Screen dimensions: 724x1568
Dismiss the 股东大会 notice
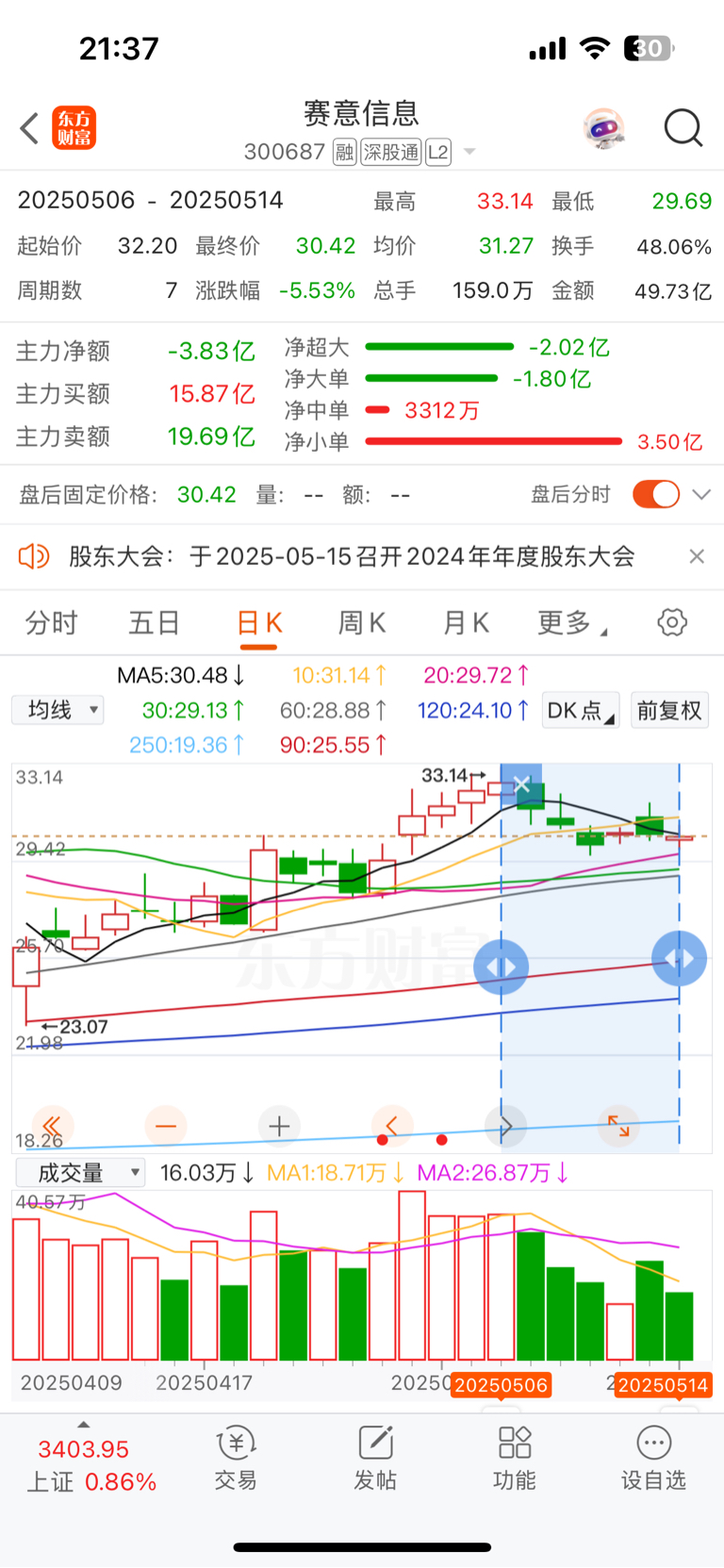(x=697, y=556)
